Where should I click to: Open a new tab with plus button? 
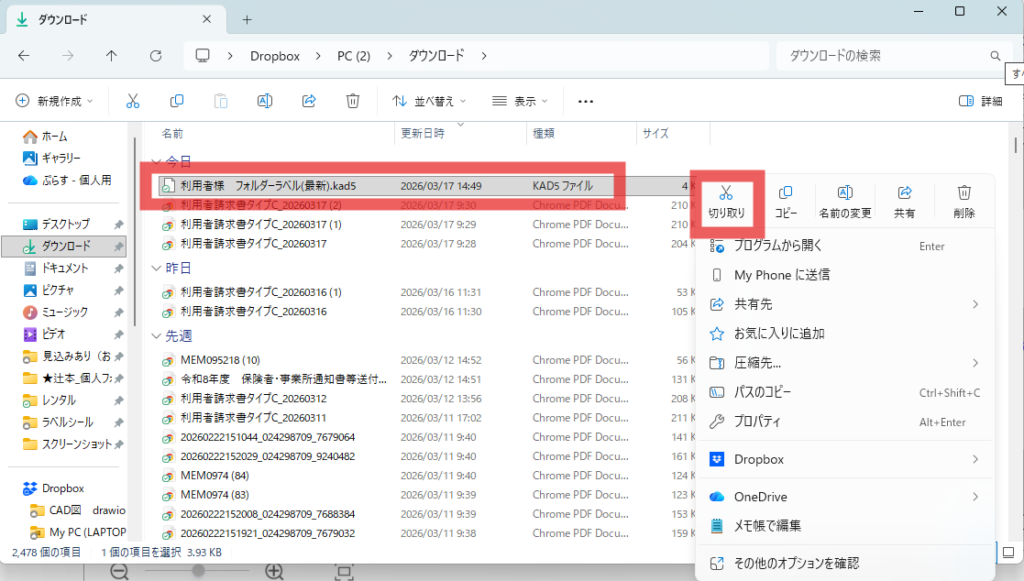coord(247,19)
